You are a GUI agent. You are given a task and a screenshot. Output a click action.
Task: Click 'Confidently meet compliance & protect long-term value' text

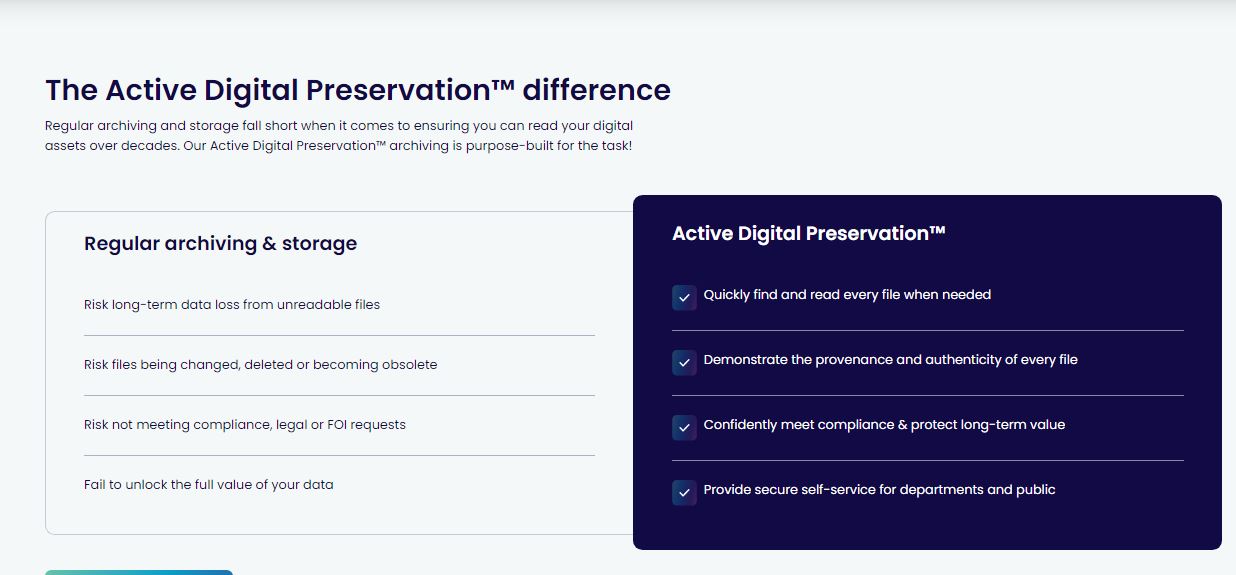pos(884,424)
